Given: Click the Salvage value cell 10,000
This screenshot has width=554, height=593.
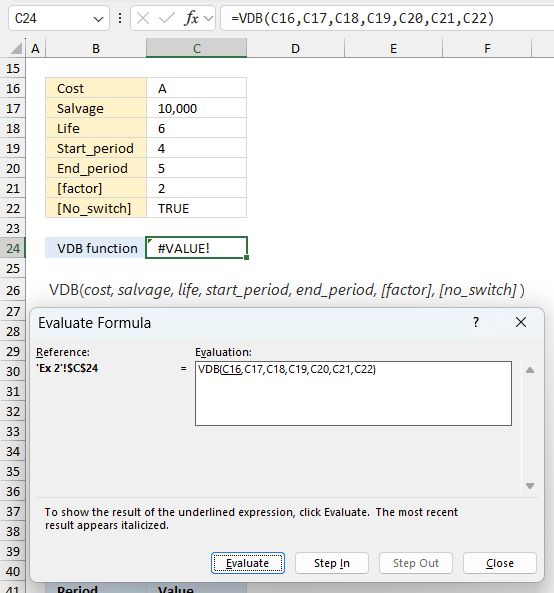Looking at the screenshot, I should (196, 108).
